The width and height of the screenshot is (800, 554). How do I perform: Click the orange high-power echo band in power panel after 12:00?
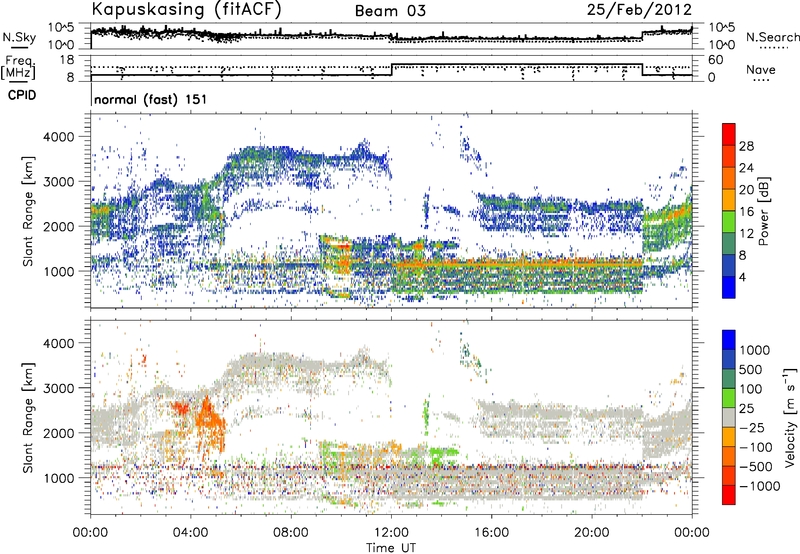515,264
